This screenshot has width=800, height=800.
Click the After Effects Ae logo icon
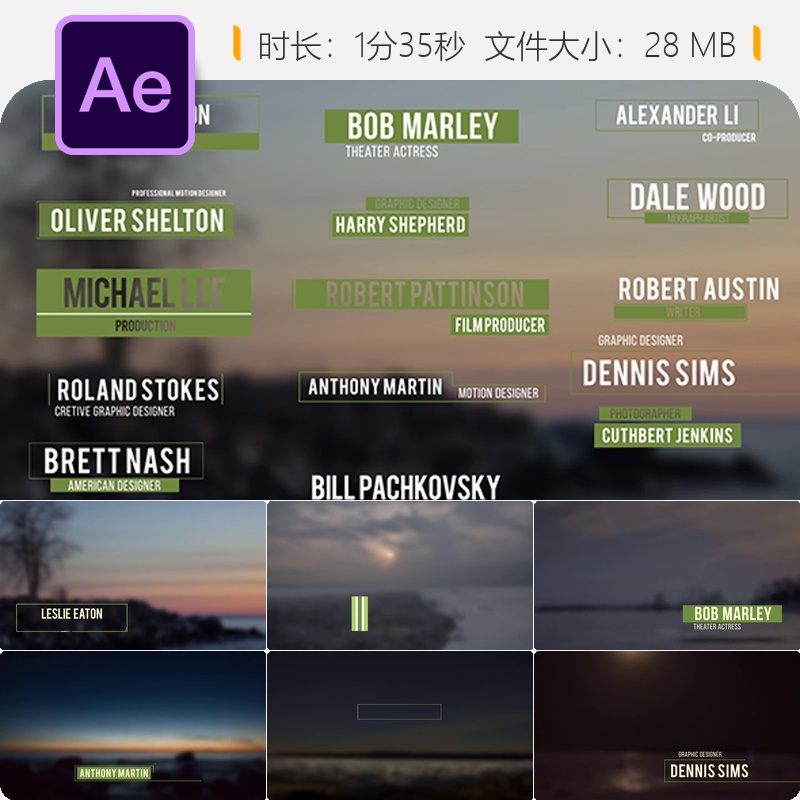pyautogui.click(x=125, y=85)
